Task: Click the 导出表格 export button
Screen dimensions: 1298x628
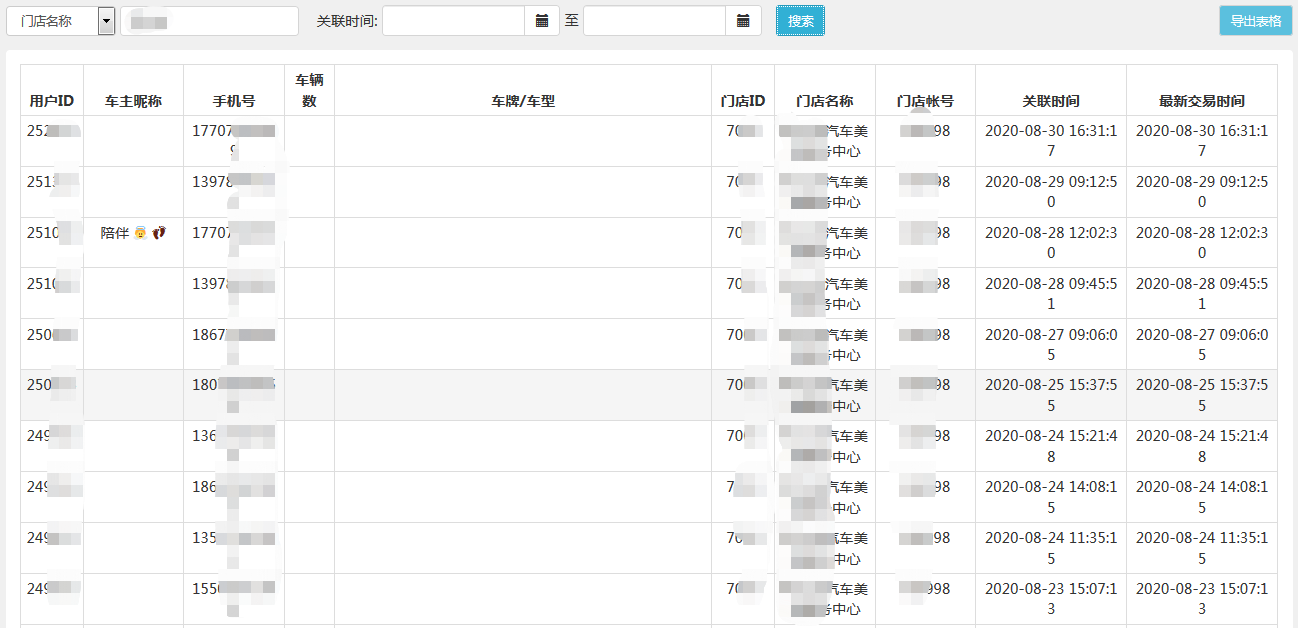Action: coord(1255,21)
